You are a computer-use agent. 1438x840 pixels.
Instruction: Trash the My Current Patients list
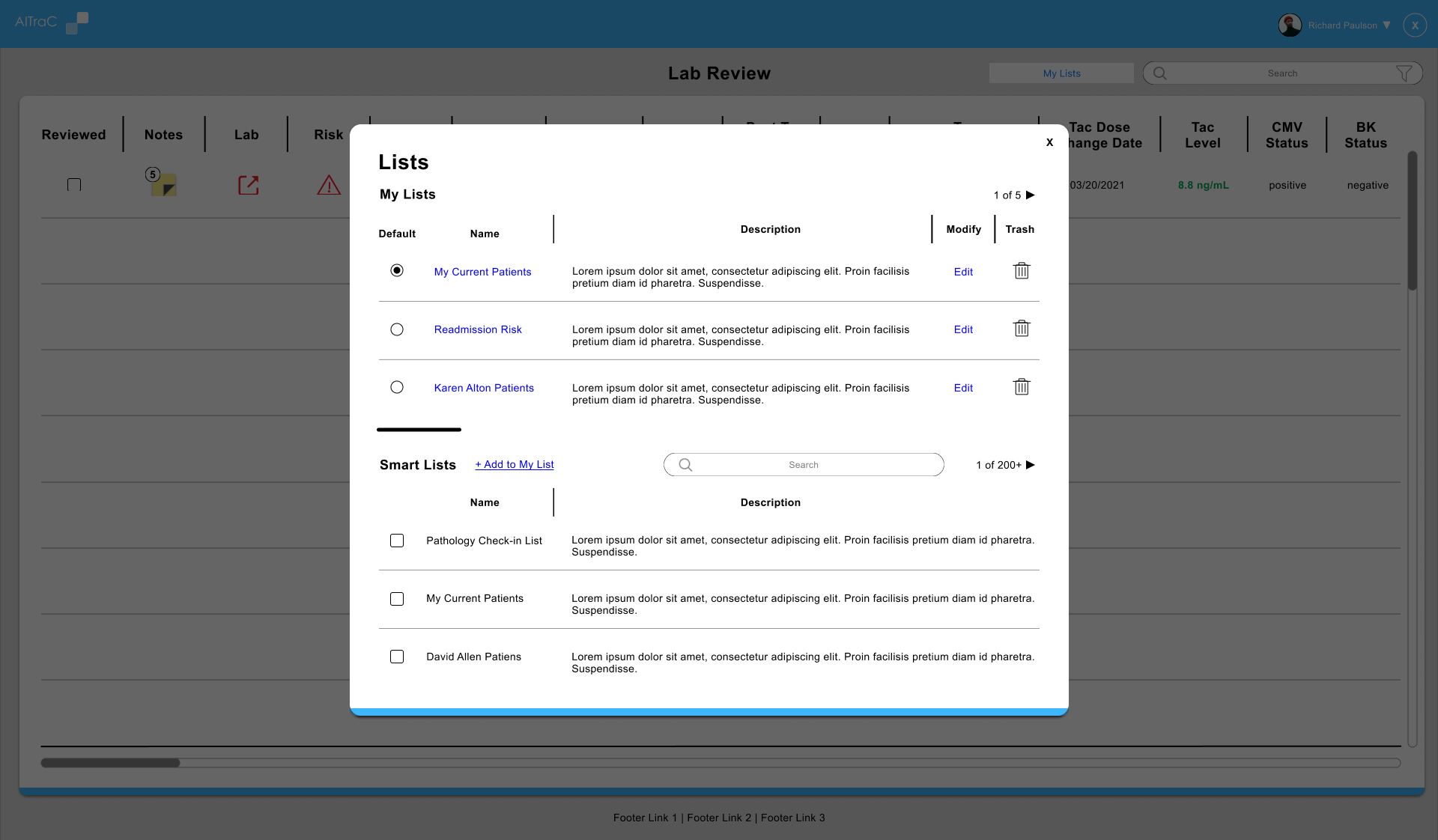[1022, 271]
